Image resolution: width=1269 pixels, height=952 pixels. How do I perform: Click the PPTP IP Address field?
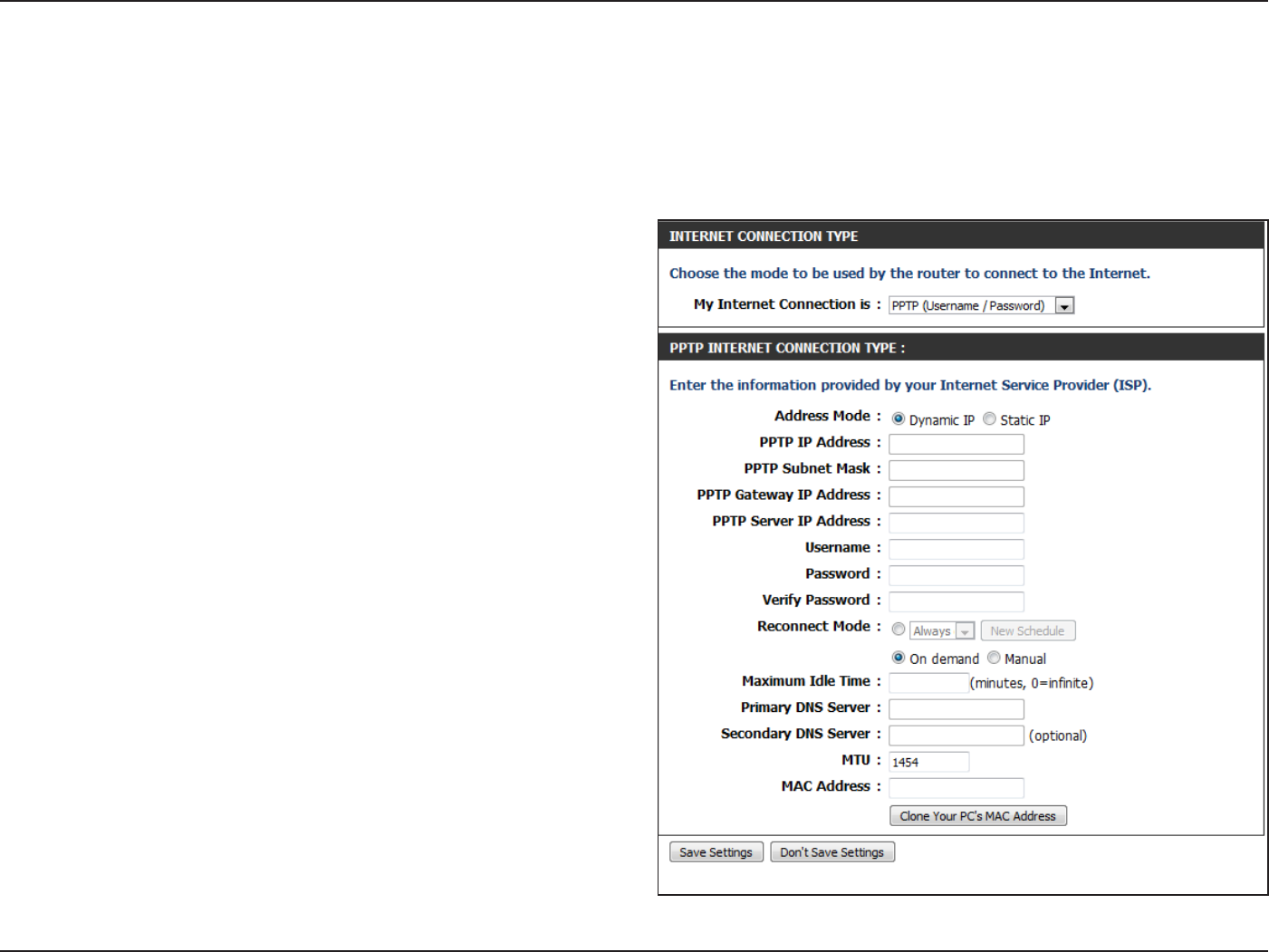(957, 444)
